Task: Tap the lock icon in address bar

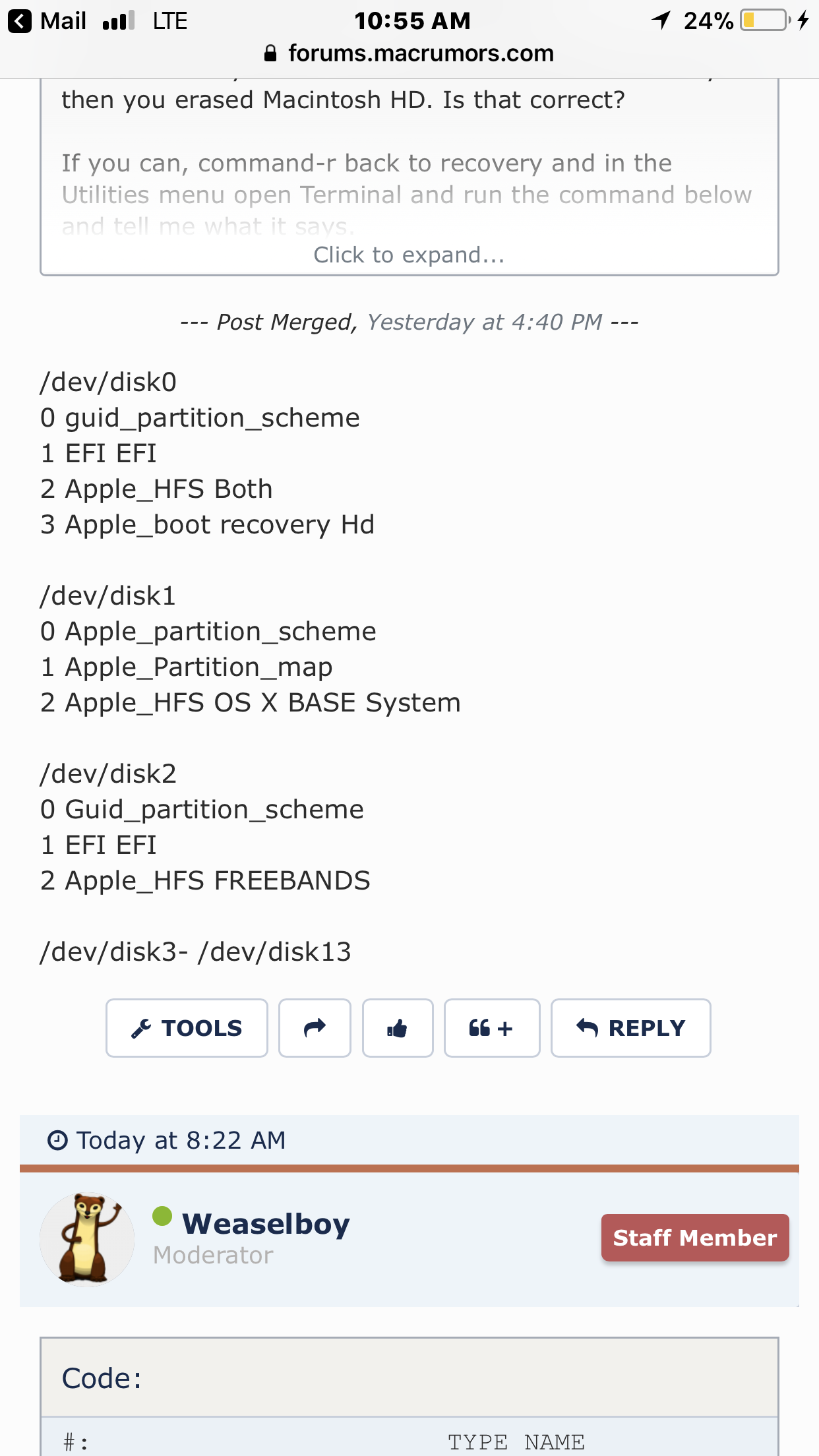Action: click(x=270, y=53)
